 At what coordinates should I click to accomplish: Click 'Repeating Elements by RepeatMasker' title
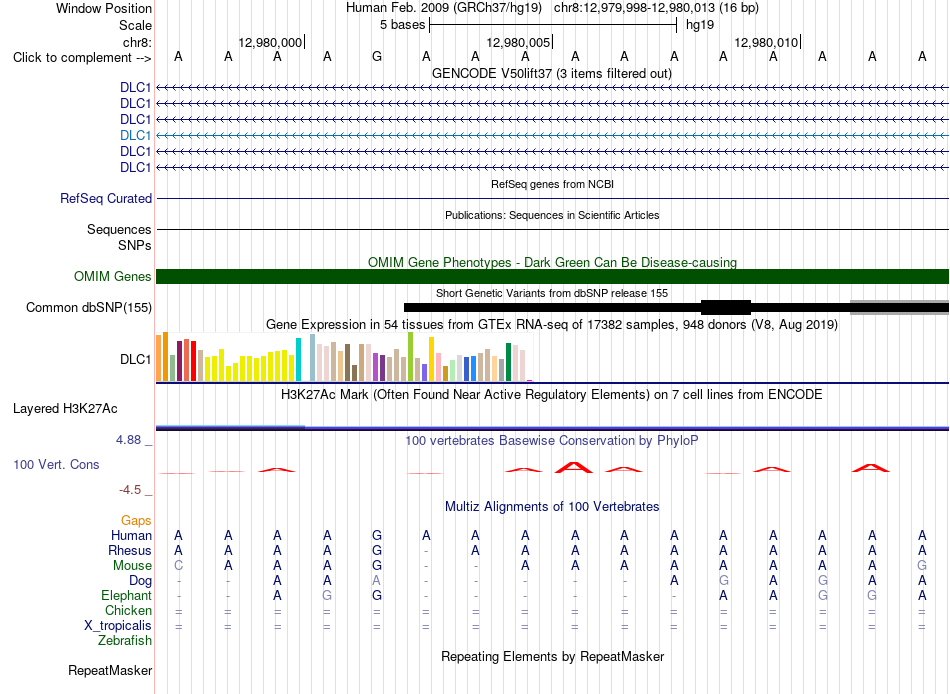click(553, 656)
